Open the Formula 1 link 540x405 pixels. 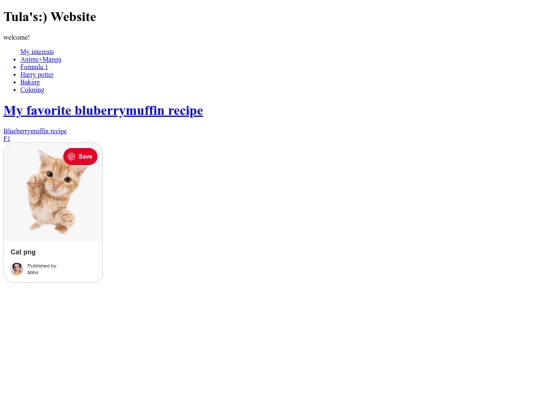tap(34, 67)
